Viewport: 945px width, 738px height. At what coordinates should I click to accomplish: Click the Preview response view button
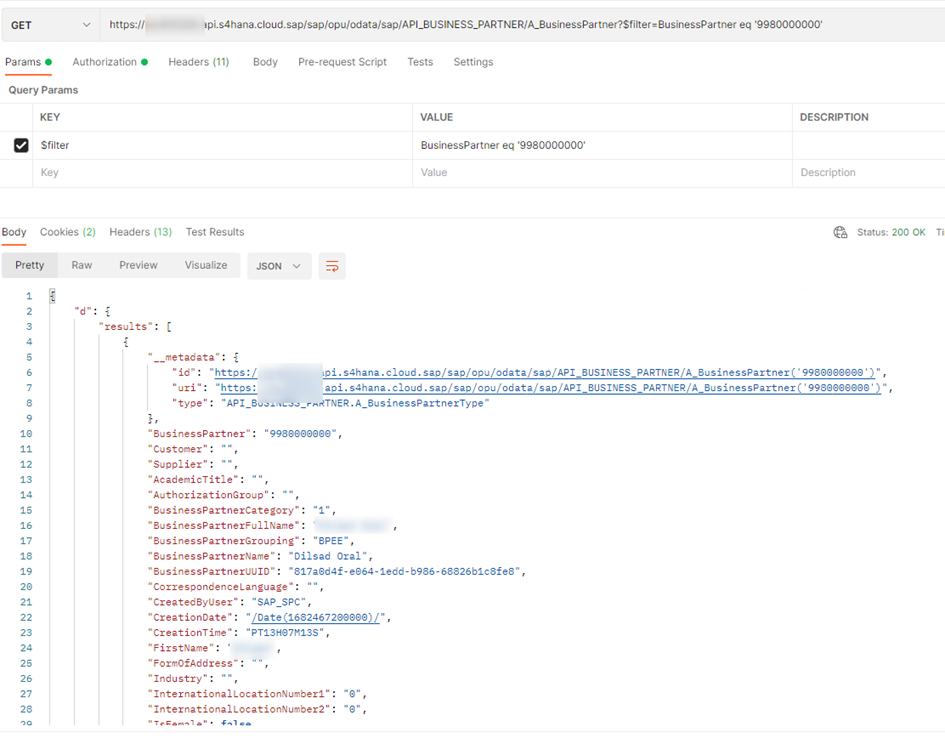click(x=138, y=265)
